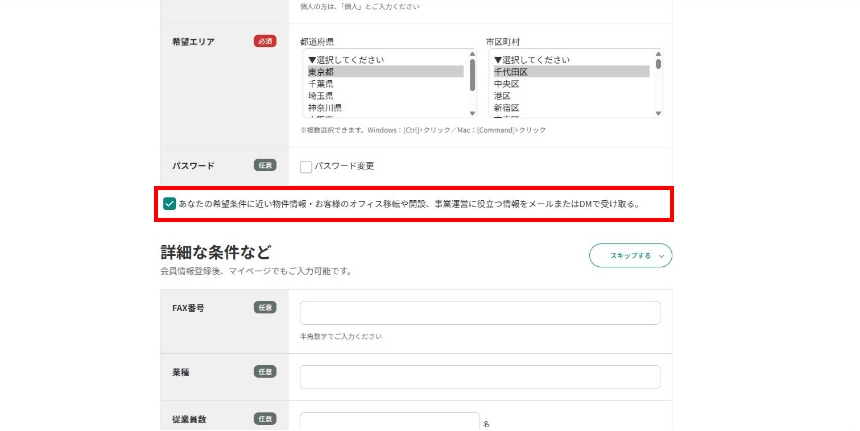Click the 従業員数 input box
The width and height of the screenshot is (860, 431).
pyautogui.click(x=389, y=421)
